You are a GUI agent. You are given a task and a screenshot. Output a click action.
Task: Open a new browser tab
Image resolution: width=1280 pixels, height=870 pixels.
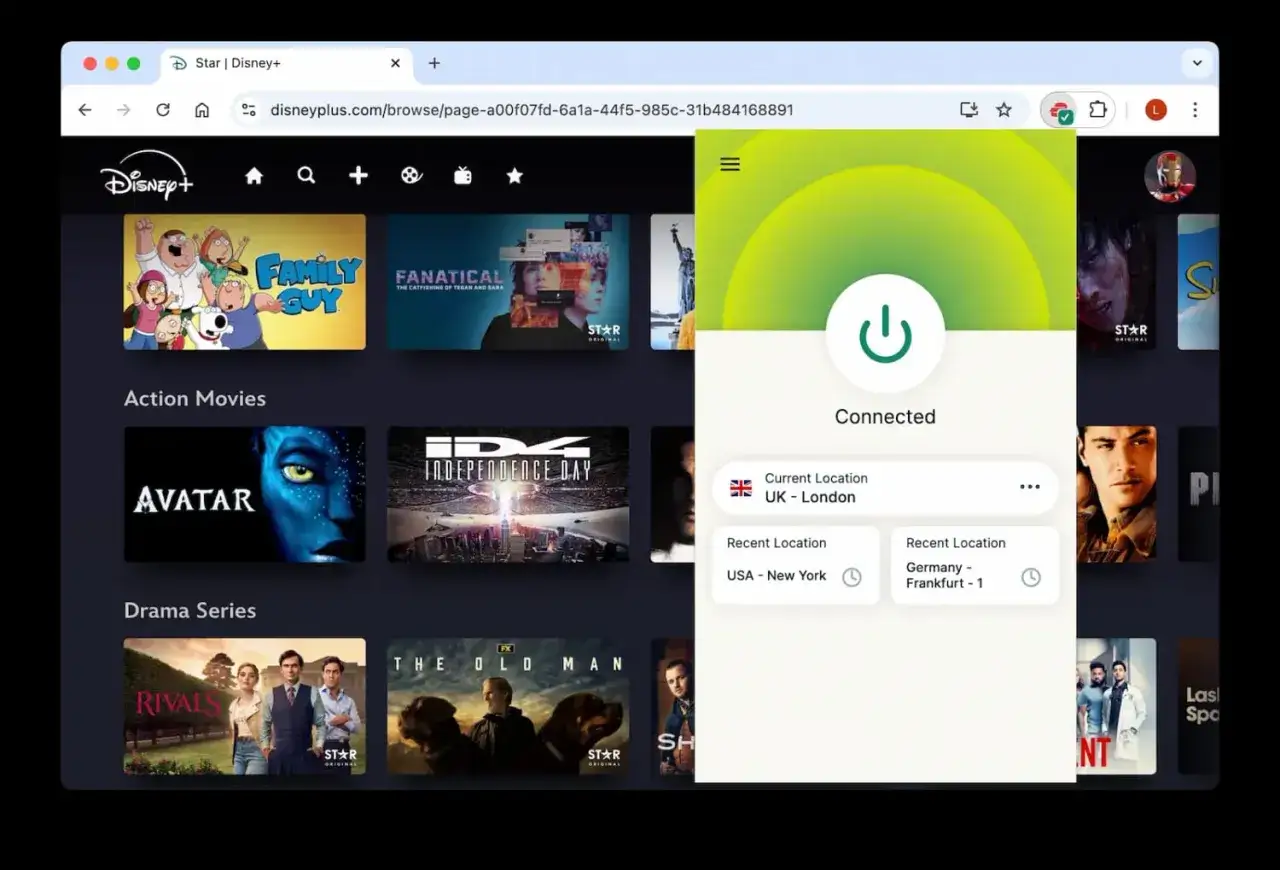pos(434,63)
